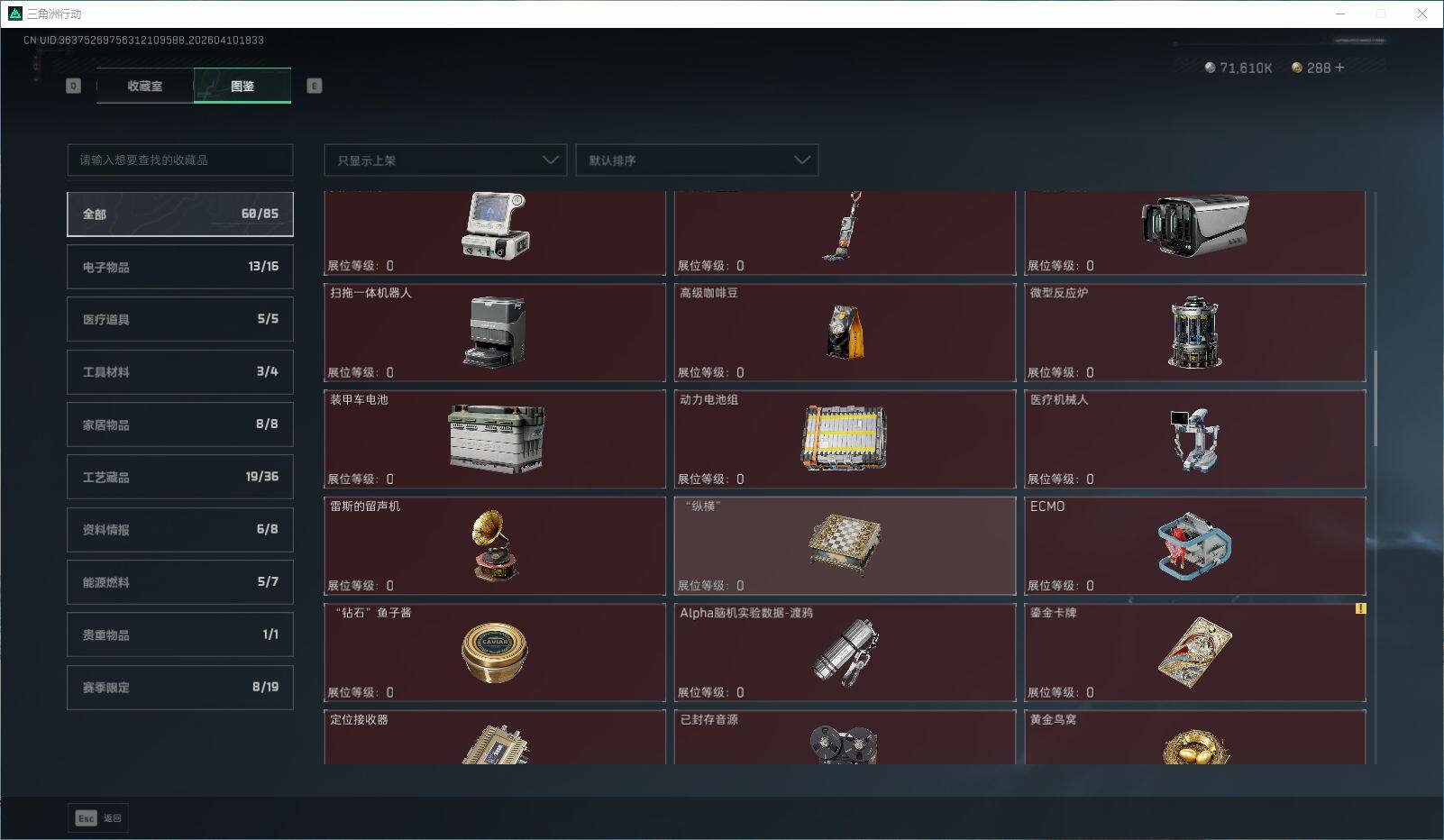Viewport: 1444px width, 840px height.
Task: Switch to the 收藏室 tab
Action: [145, 86]
